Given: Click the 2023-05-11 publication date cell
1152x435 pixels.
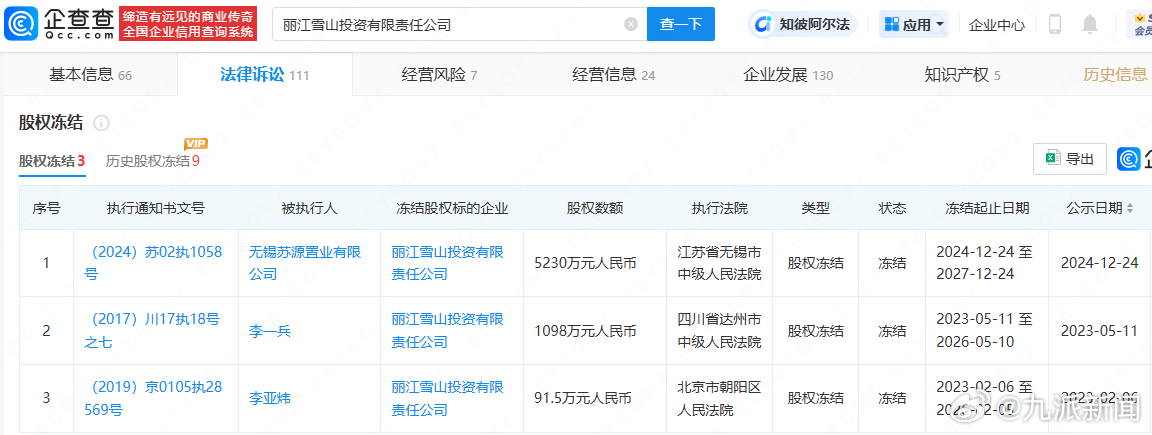Looking at the screenshot, I should 1100,331.
